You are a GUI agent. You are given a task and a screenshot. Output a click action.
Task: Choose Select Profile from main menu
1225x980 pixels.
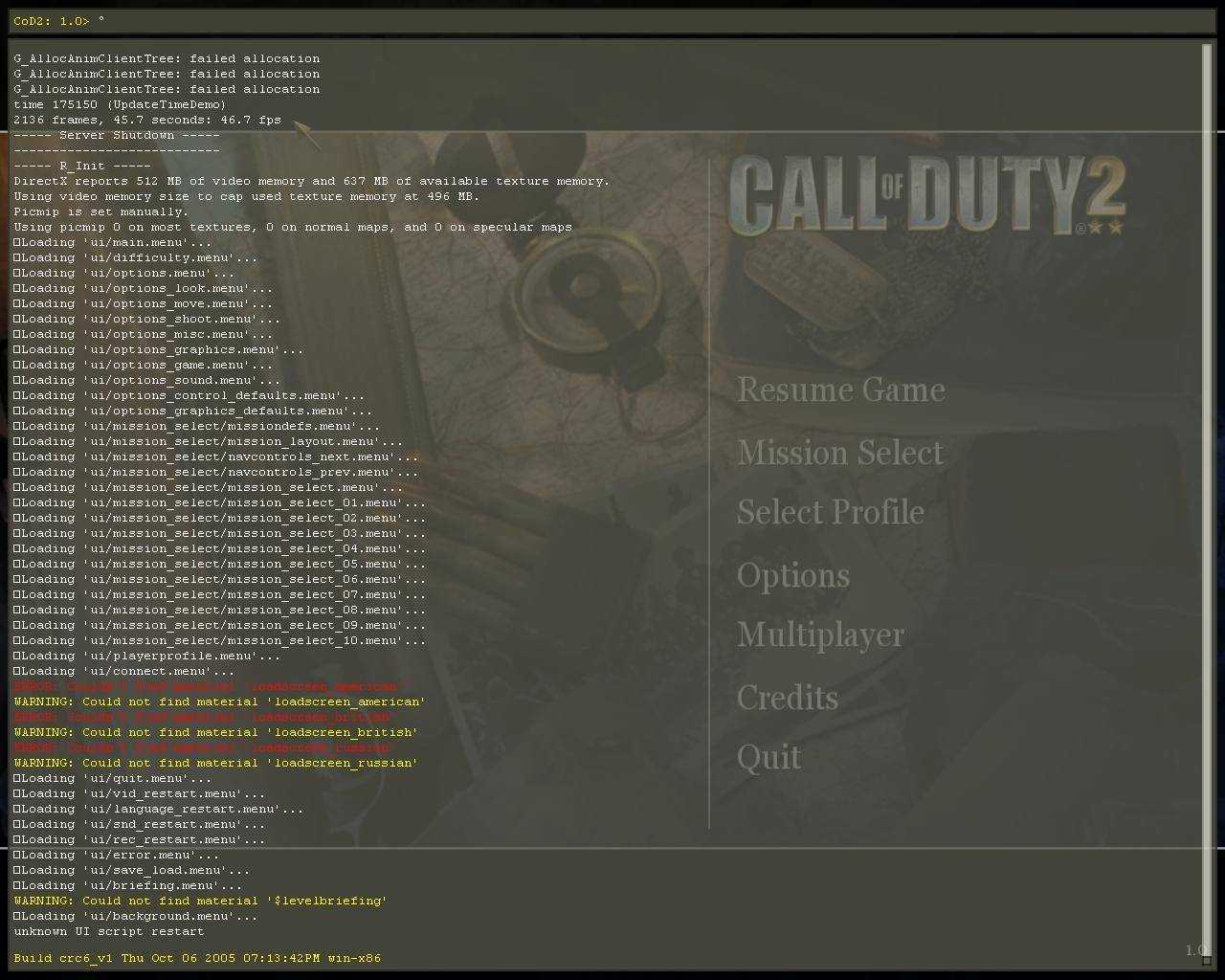tap(830, 513)
